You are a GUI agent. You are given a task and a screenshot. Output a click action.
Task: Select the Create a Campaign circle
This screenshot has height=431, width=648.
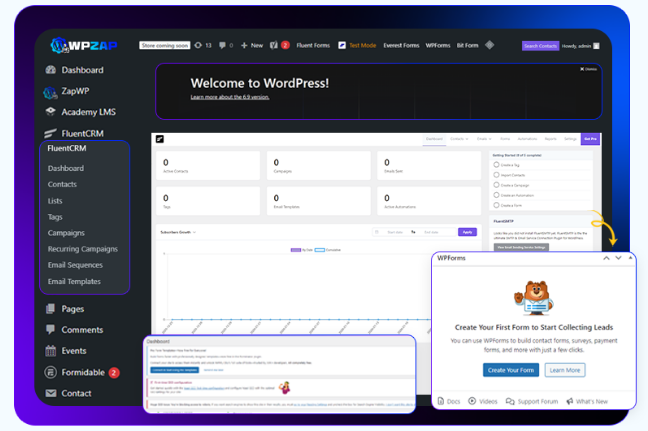[x=497, y=185]
